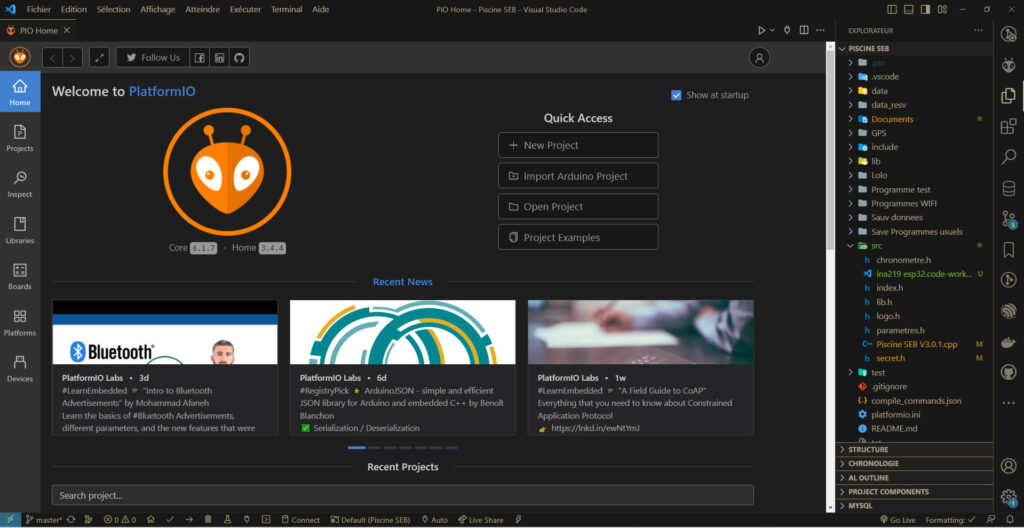Open PlatformIO alien icon in activity bar
The image size is (1024, 528).
(x=1008, y=65)
